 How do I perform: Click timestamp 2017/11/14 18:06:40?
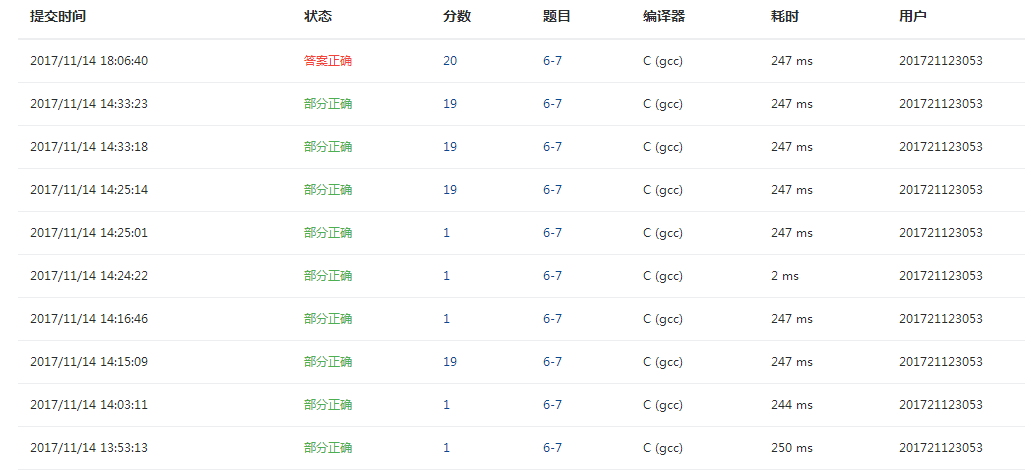(x=89, y=61)
